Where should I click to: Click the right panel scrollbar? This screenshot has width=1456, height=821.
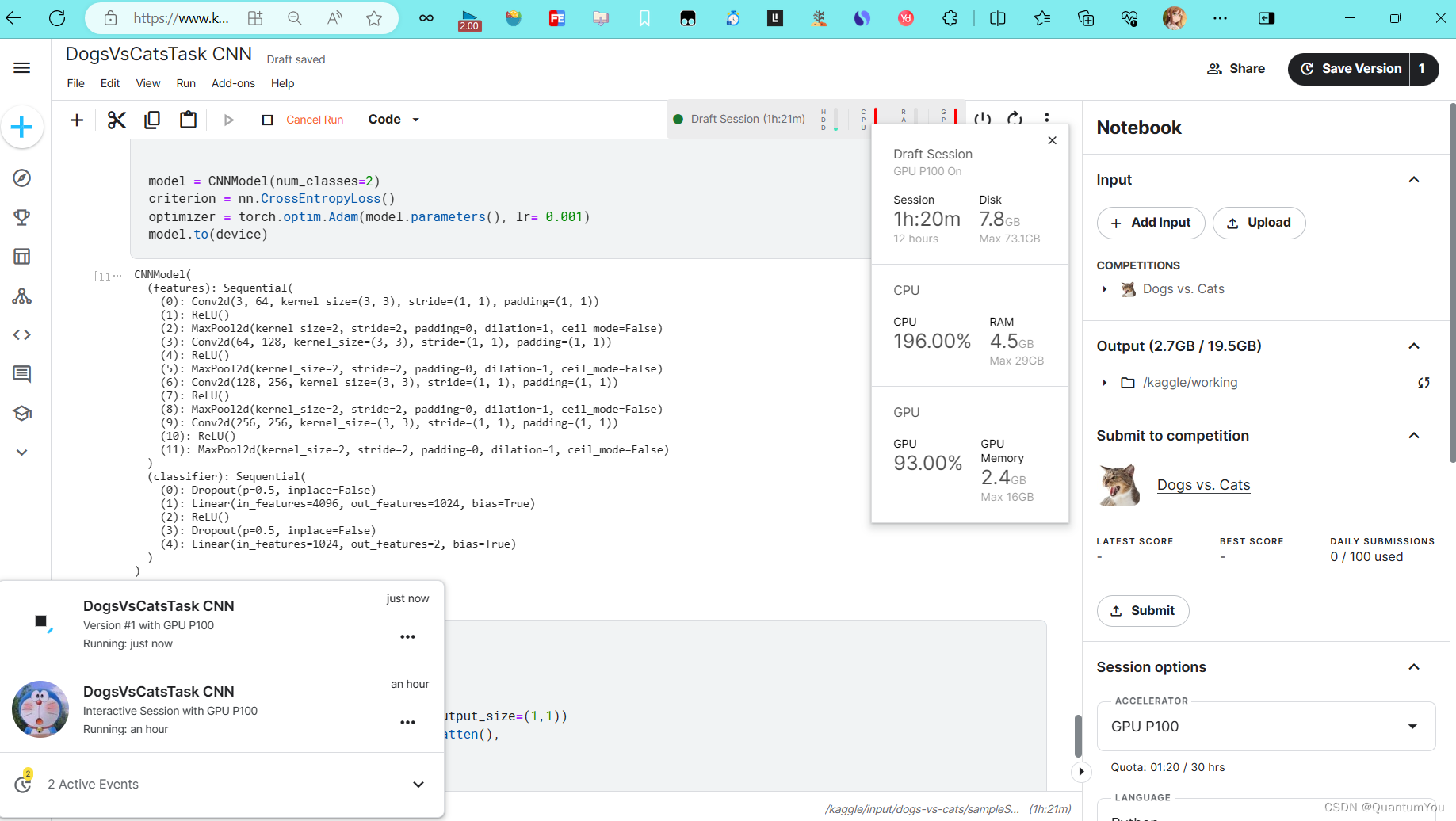click(1451, 282)
